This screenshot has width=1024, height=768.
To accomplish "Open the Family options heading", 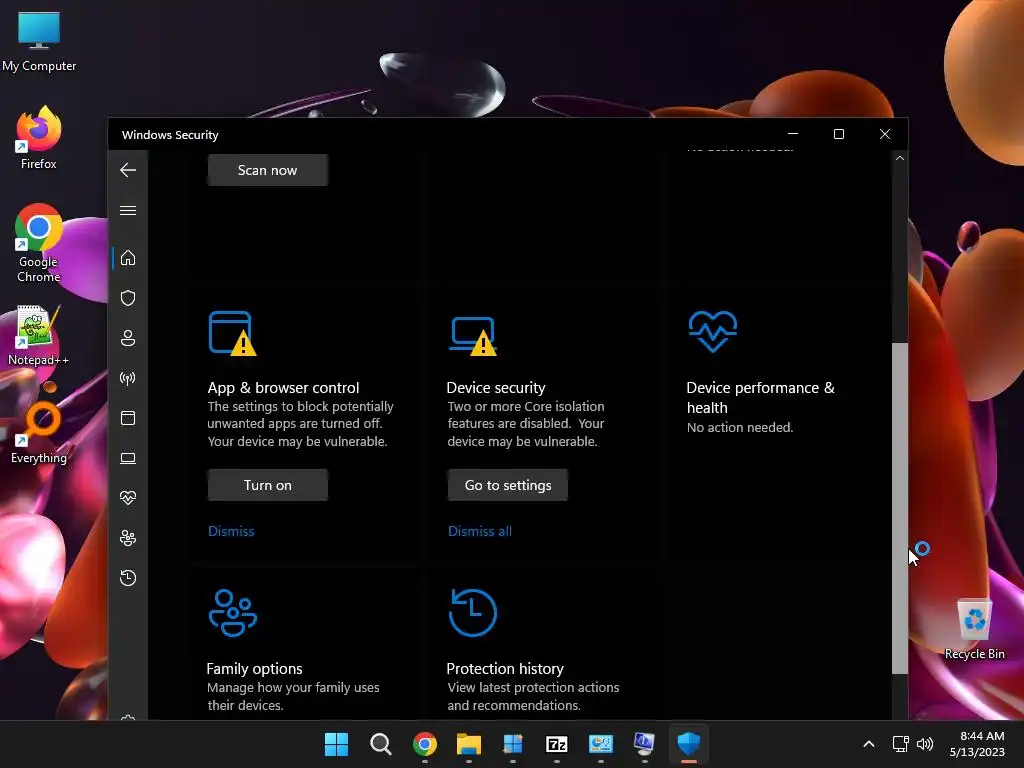I will [x=255, y=669].
